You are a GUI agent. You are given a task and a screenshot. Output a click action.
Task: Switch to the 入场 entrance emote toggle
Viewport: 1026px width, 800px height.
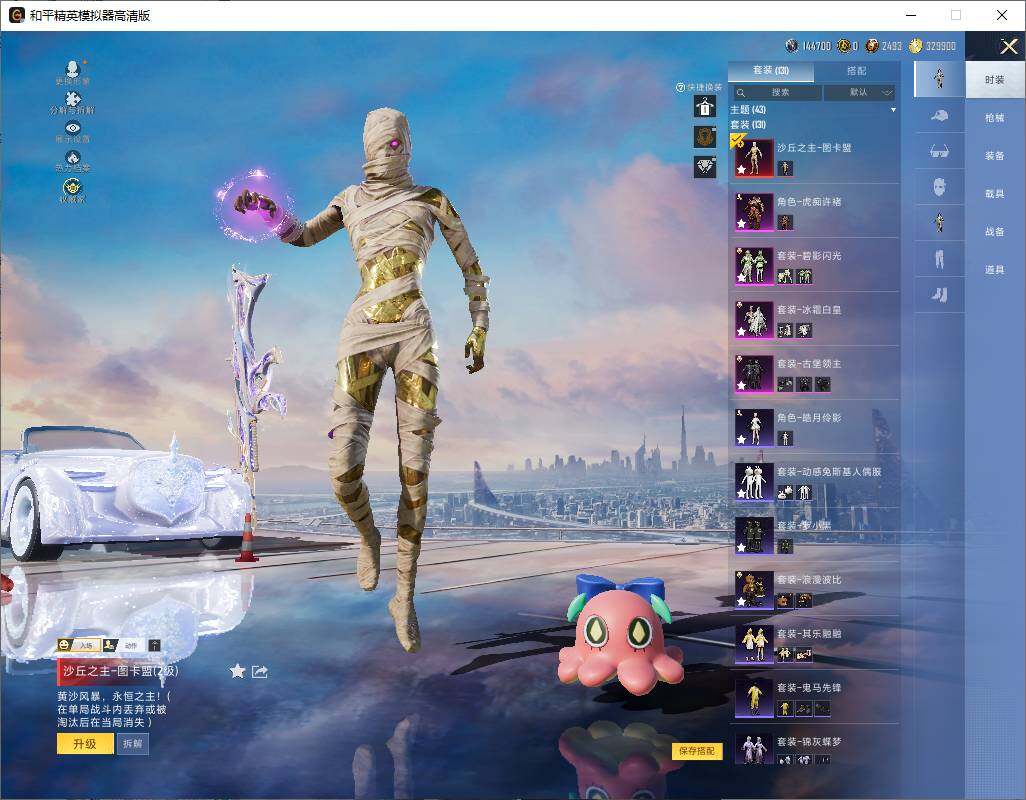click(79, 645)
